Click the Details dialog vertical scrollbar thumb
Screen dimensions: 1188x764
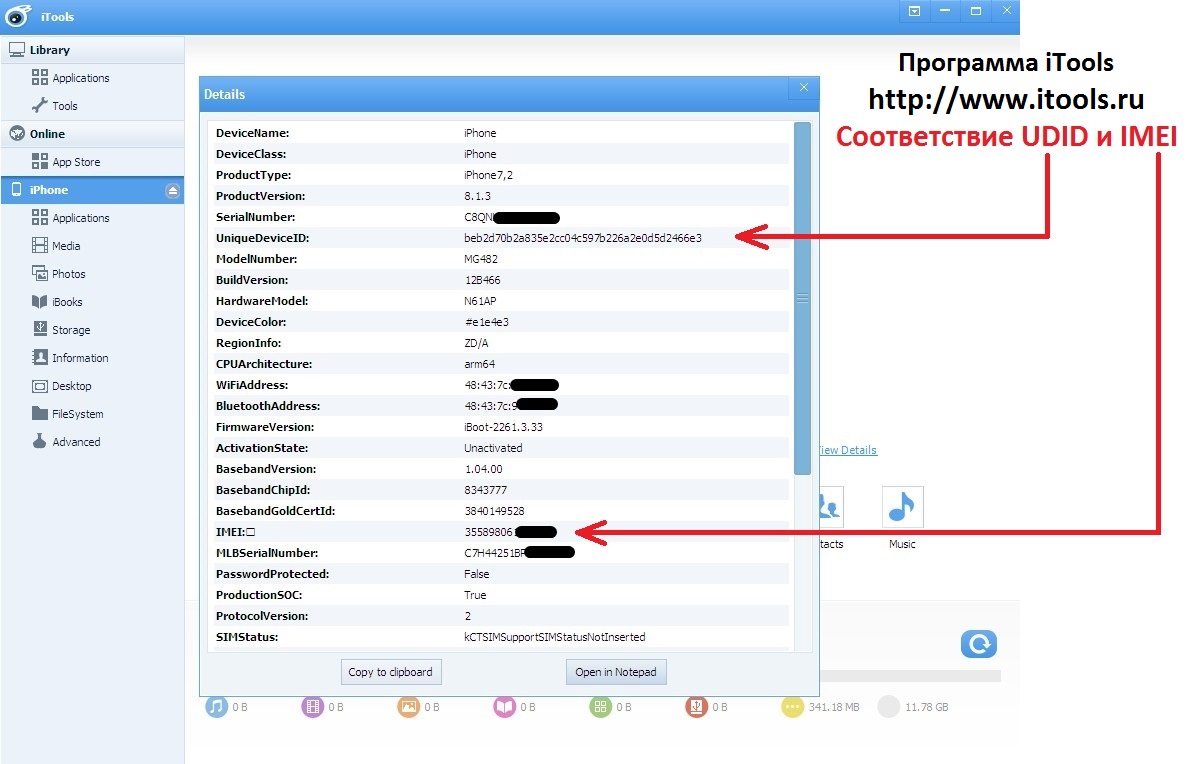point(802,298)
